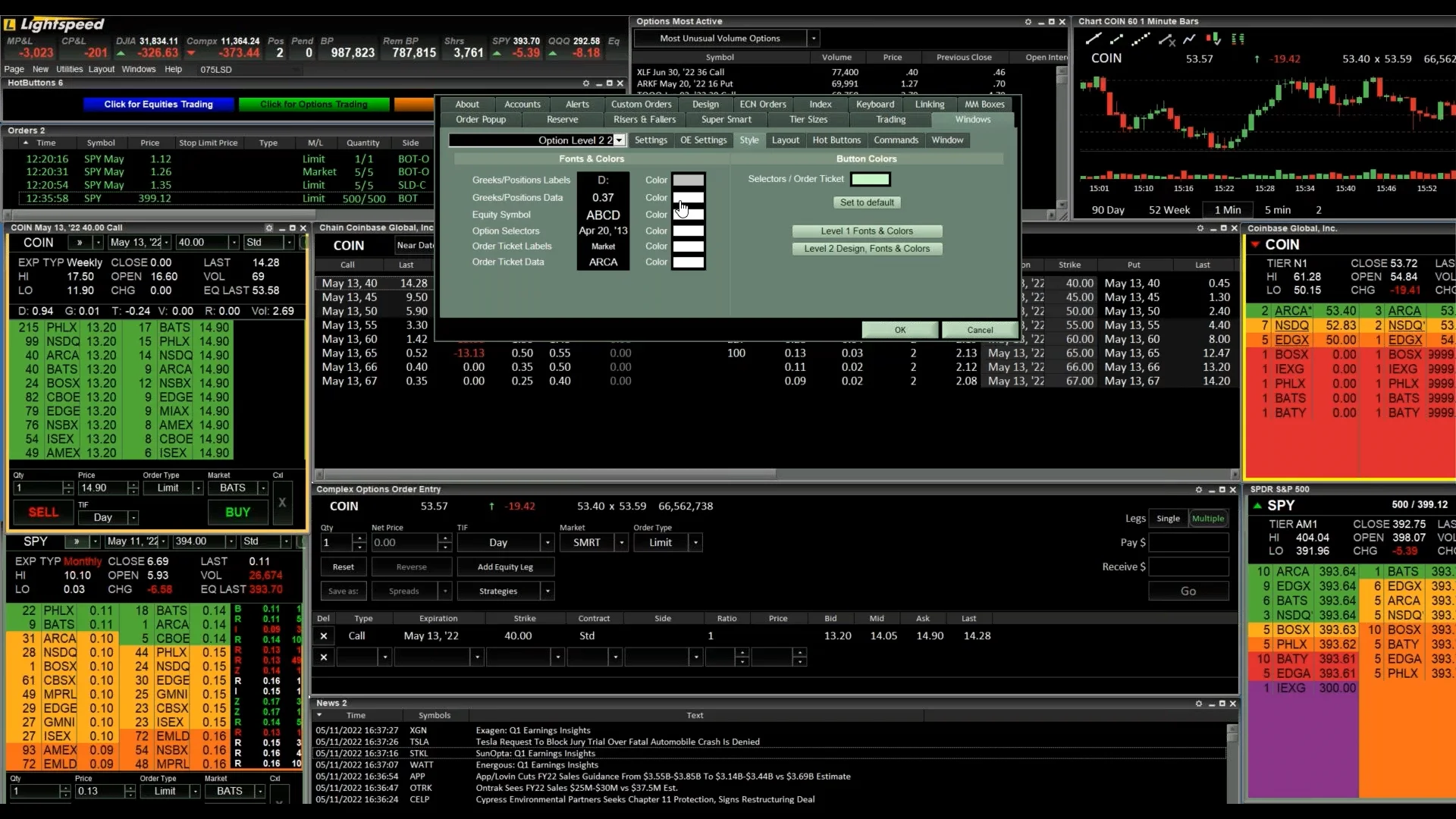Expand the Option Level 2 window dropdown
1456x819 pixels.
(x=620, y=140)
